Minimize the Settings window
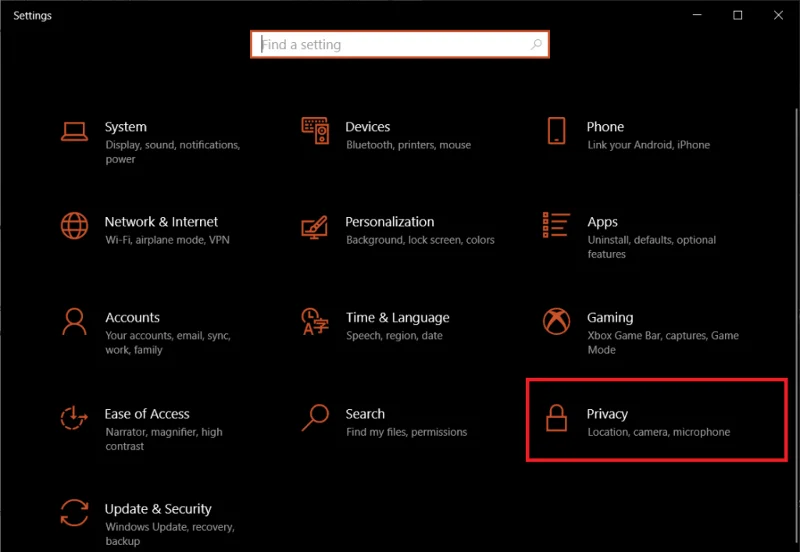This screenshot has width=800, height=552. pos(697,15)
